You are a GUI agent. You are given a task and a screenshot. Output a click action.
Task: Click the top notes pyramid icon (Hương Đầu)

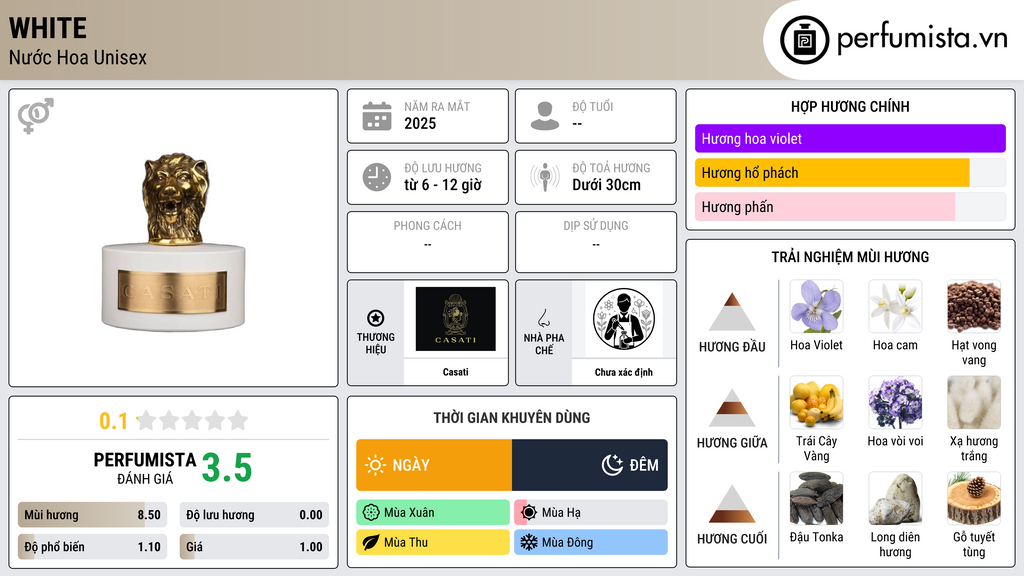coord(732,312)
